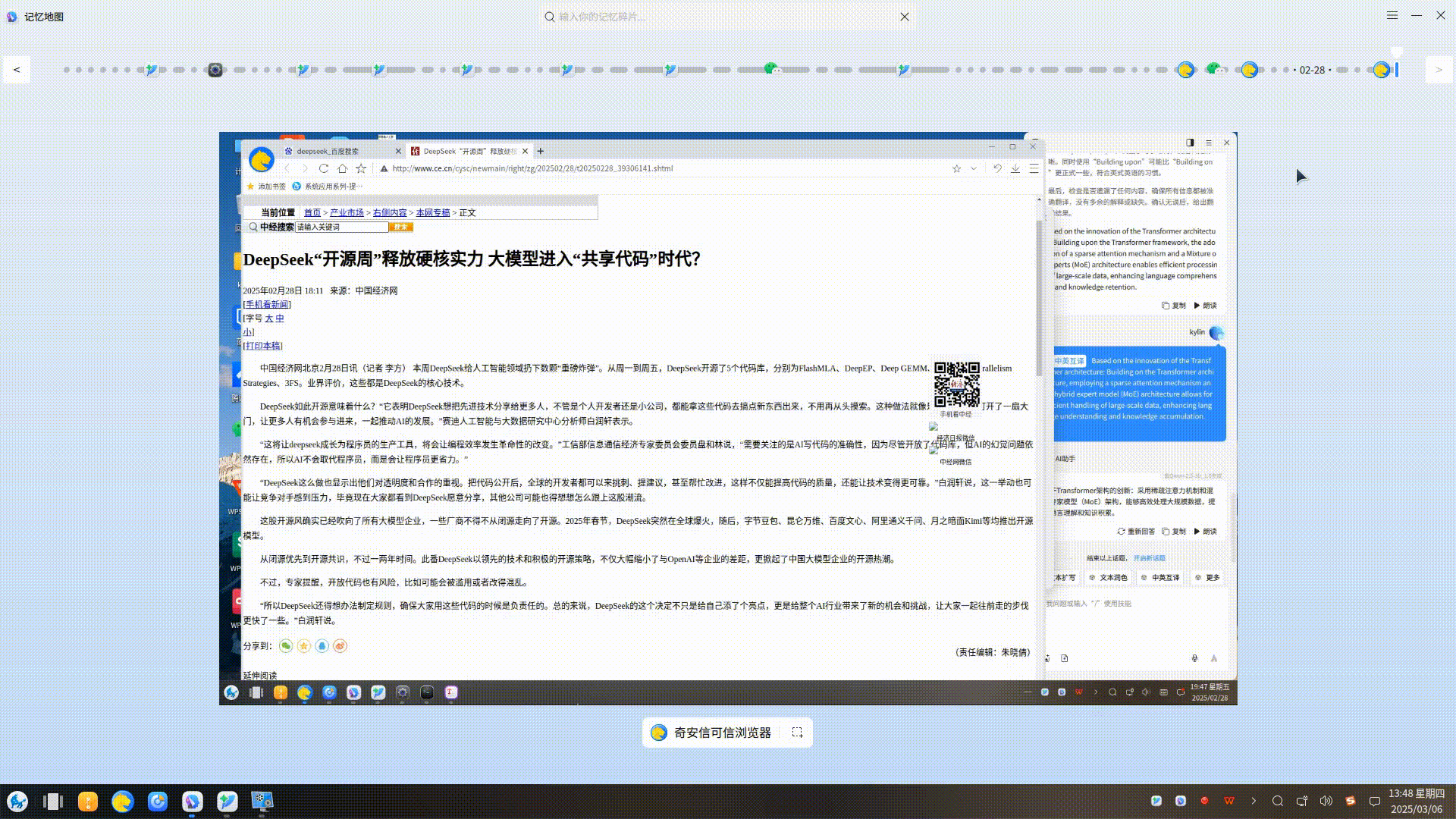Click the memory map app icon on the taskbar
The width and height of the screenshot is (1456, 819).
click(193, 802)
